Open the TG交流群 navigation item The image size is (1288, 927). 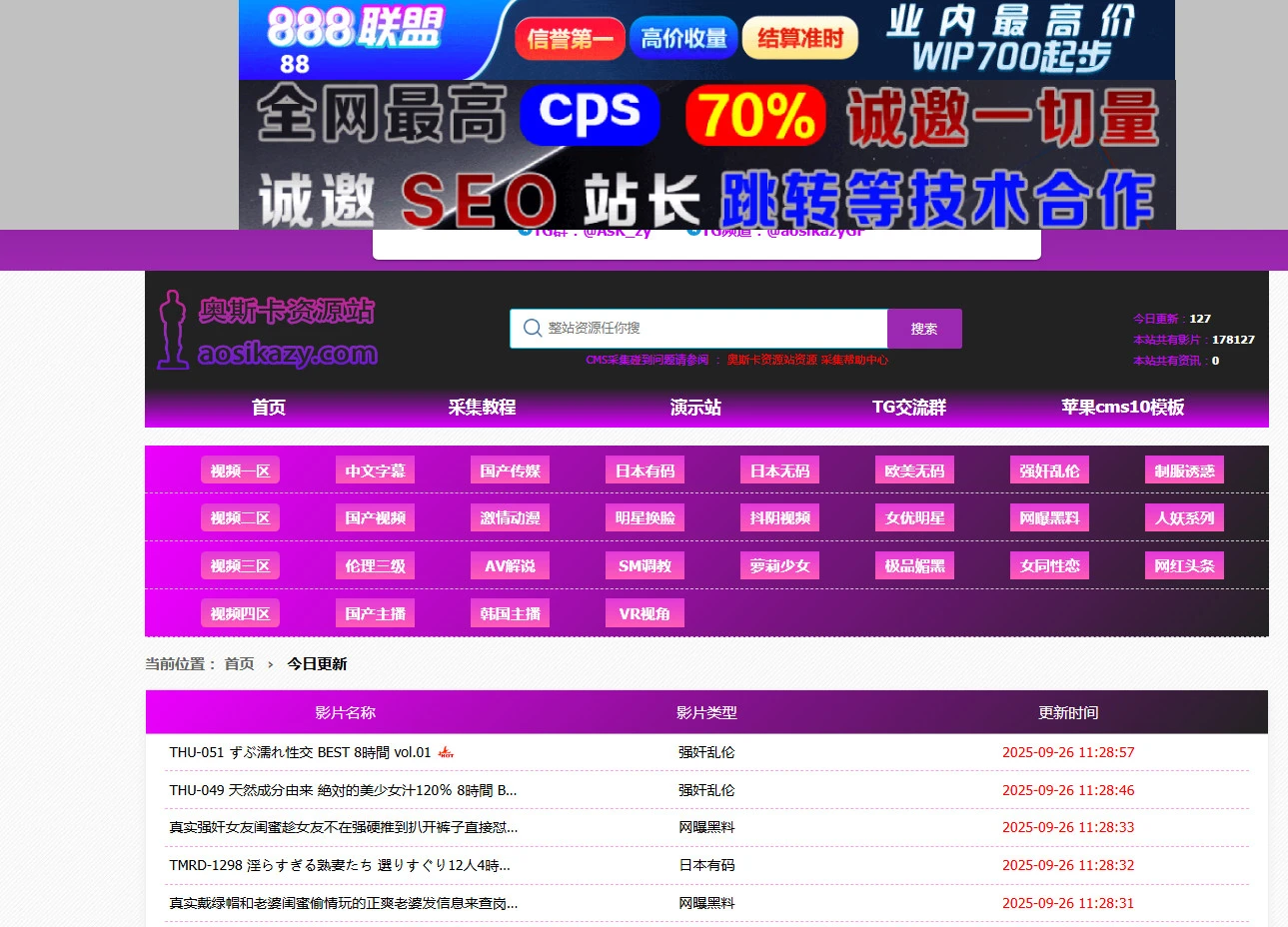click(908, 408)
